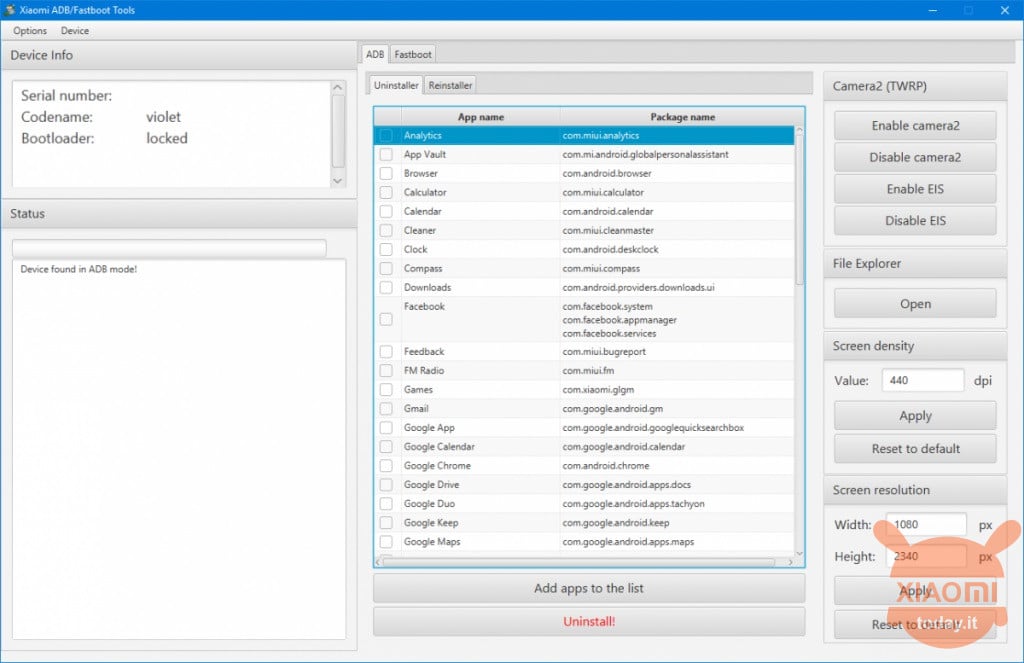Toggle the Clock app checkbox
1024x663 pixels.
(386, 249)
